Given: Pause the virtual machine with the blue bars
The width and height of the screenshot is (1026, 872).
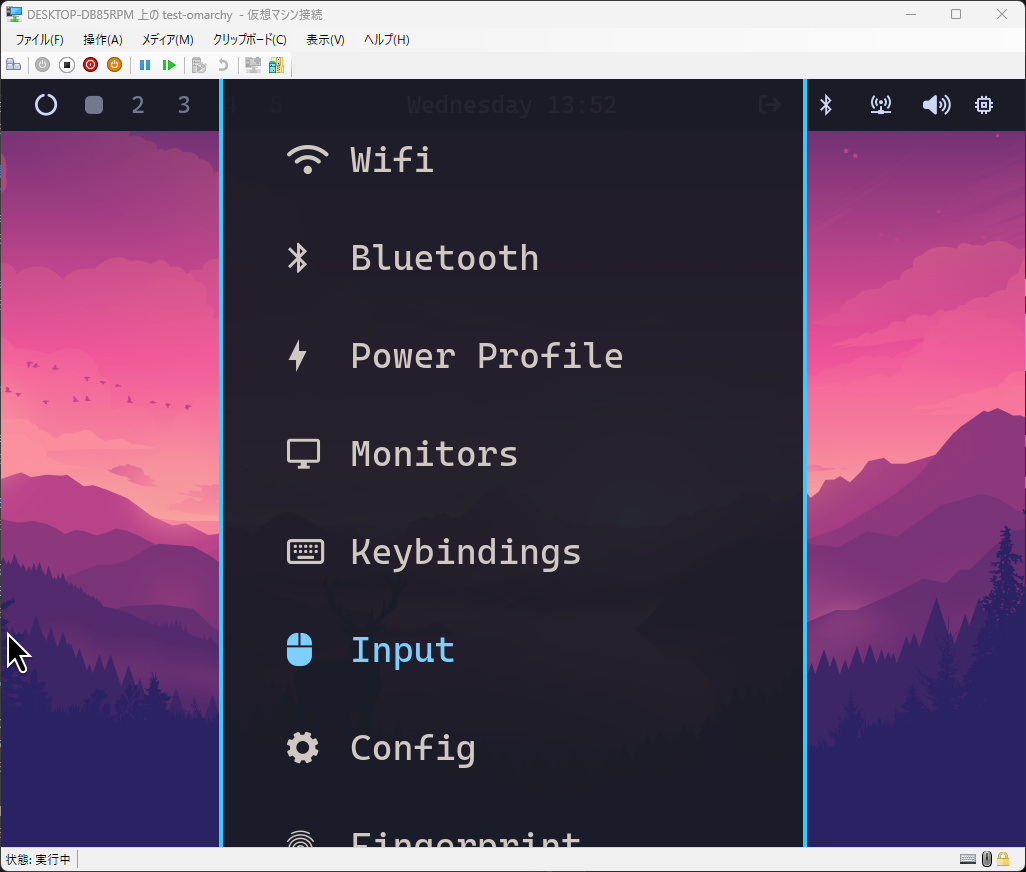Looking at the screenshot, I should (145, 65).
